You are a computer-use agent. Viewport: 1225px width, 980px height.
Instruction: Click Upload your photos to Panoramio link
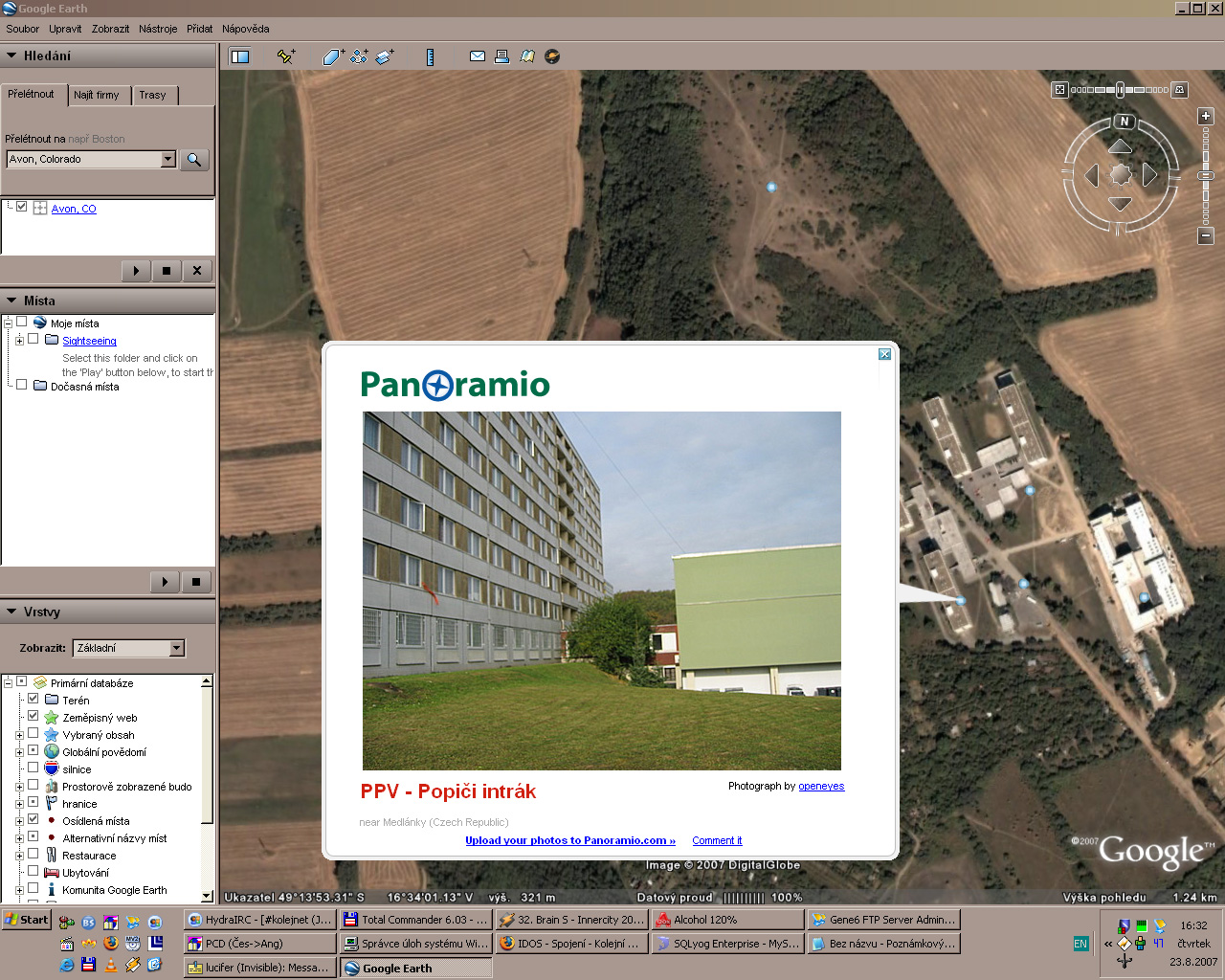click(x=570, y=840)
